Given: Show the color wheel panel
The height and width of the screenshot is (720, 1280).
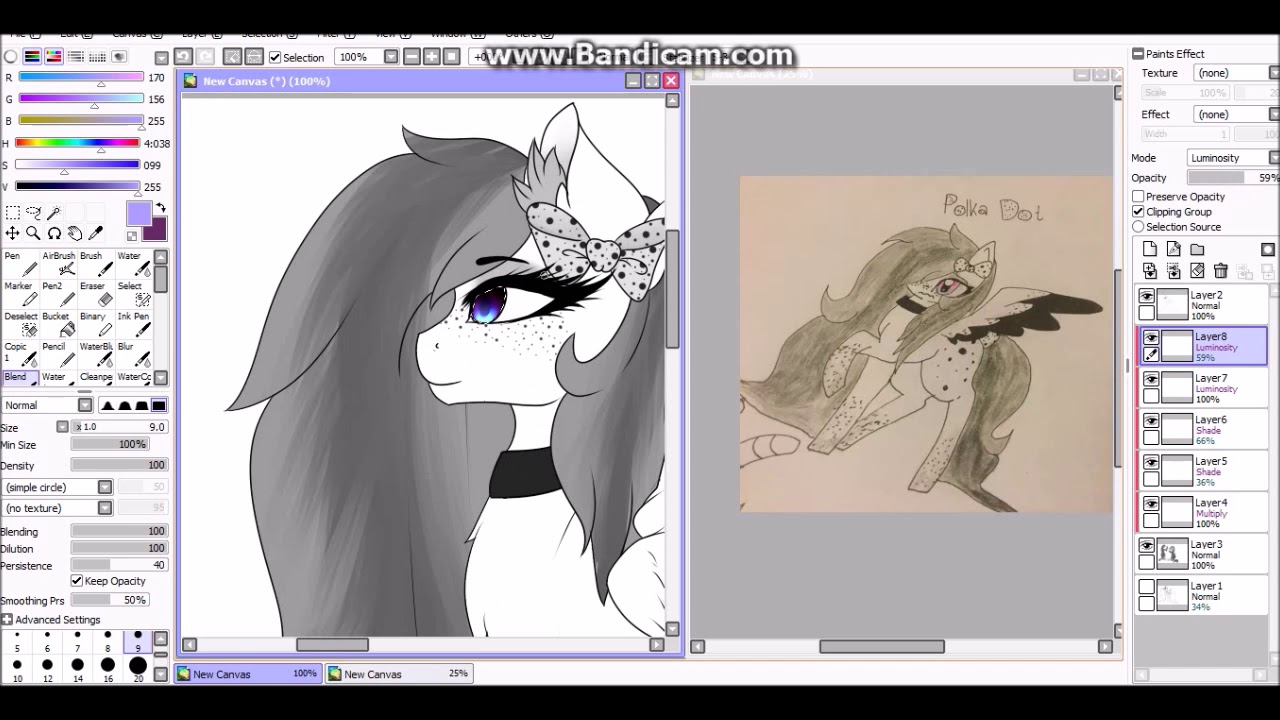Looking at the screenshot, I should (11, 57).
